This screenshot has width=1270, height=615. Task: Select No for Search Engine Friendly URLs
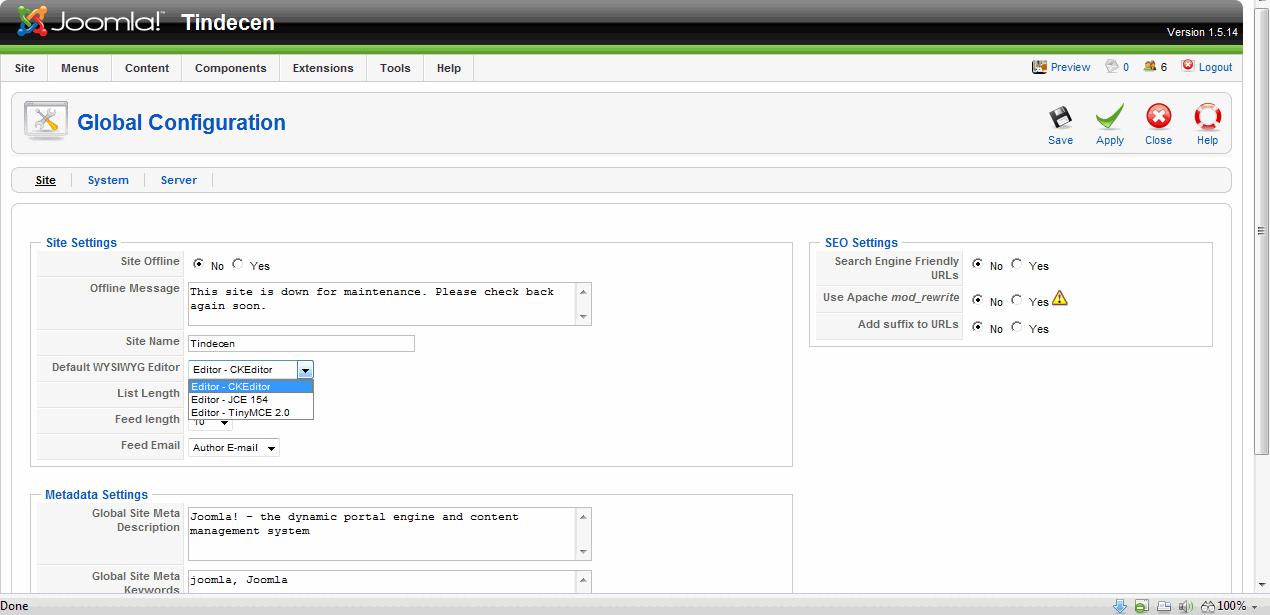click(977, 265)
